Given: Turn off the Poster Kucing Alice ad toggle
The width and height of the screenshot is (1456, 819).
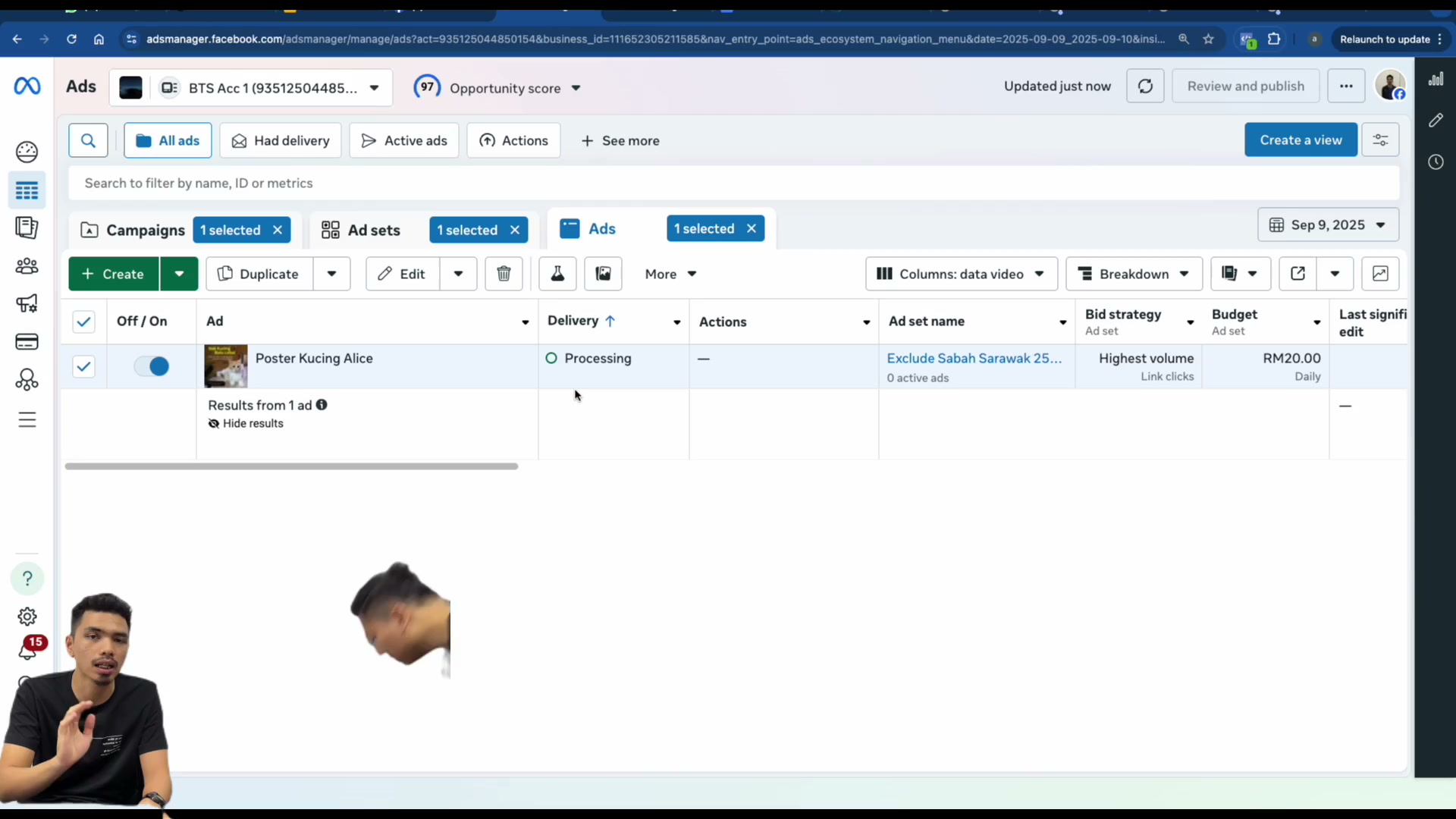Looking at the screenshot, I should tap(152, 366).
